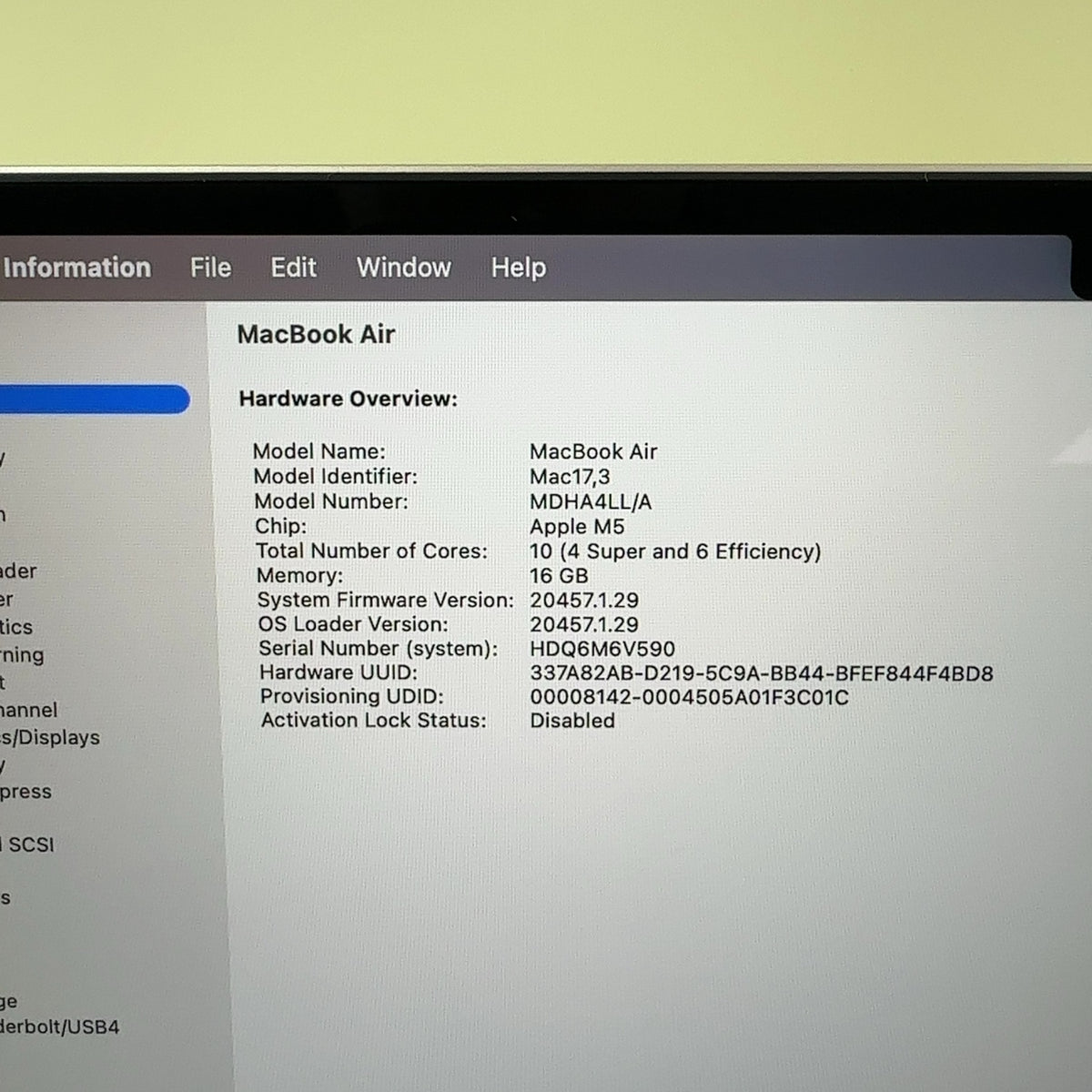Open the Edit menu
Image resolution: width=1092 pixels, height=1092 pixels.
click(x=293, y=268)
